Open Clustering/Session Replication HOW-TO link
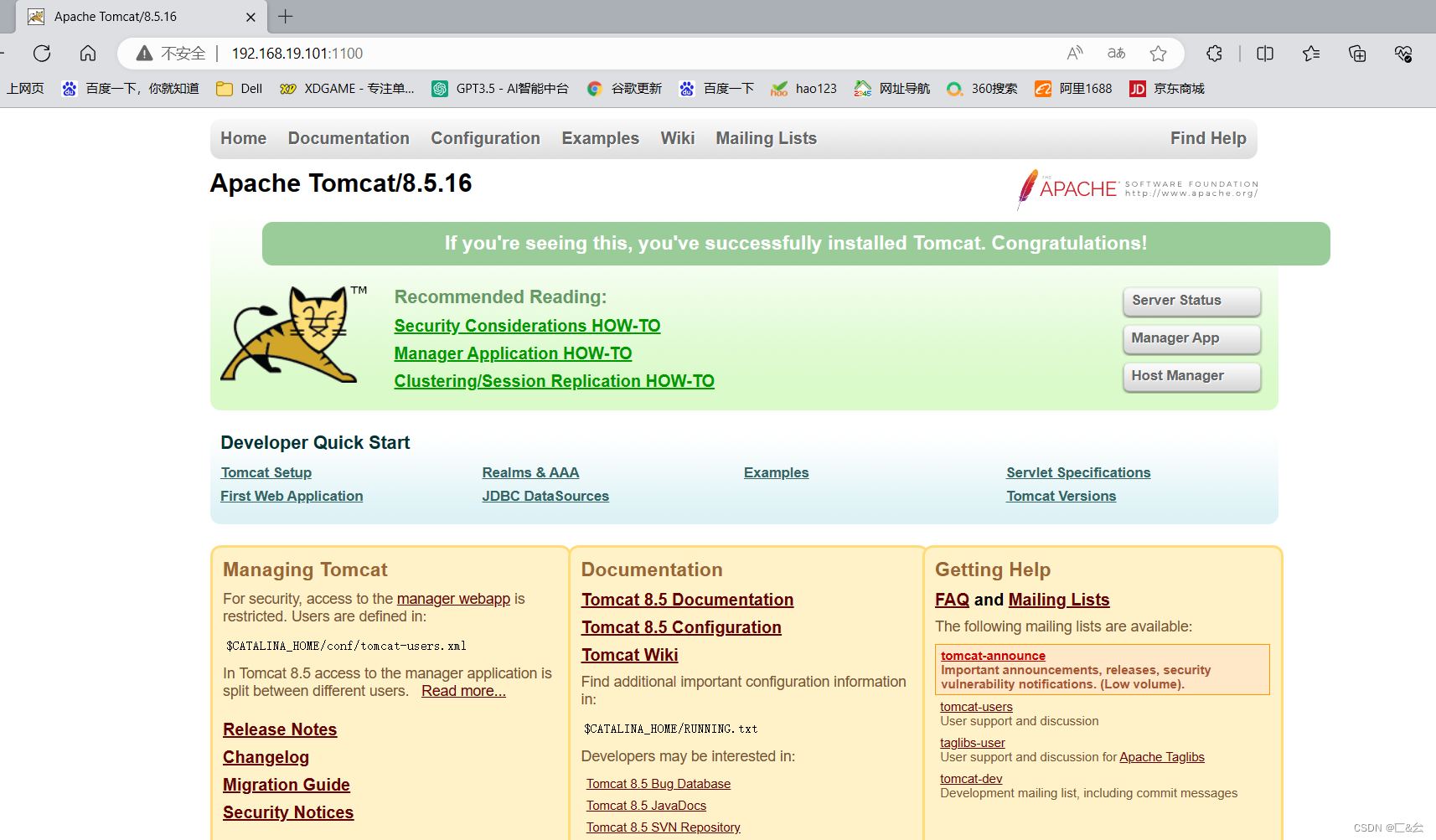 554,381
